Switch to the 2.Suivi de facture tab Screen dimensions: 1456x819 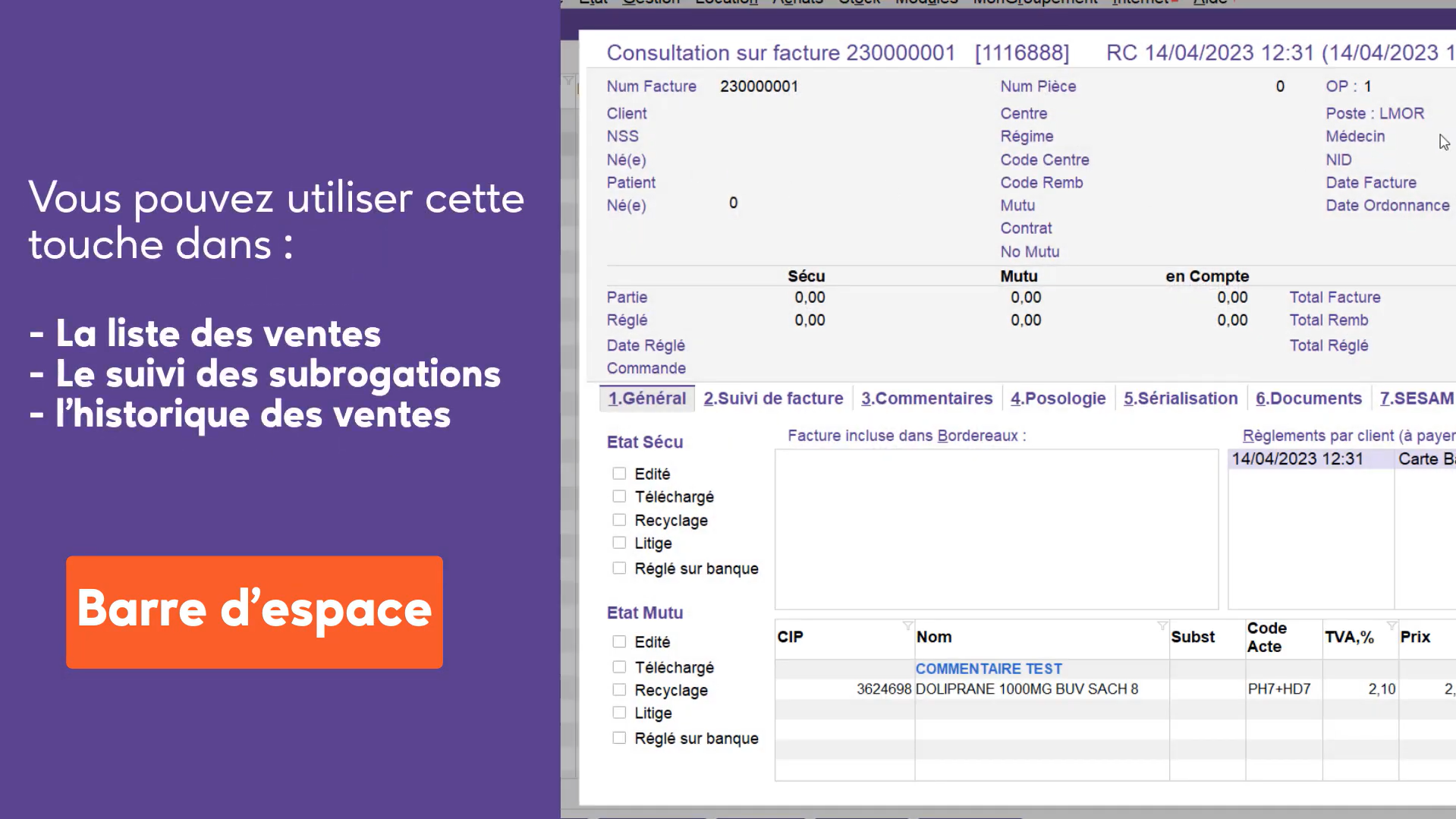coord(772,398)
